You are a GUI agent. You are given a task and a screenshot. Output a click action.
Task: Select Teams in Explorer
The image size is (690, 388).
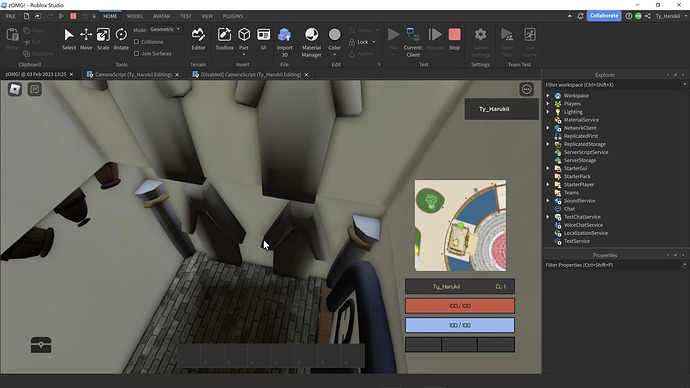571,193
